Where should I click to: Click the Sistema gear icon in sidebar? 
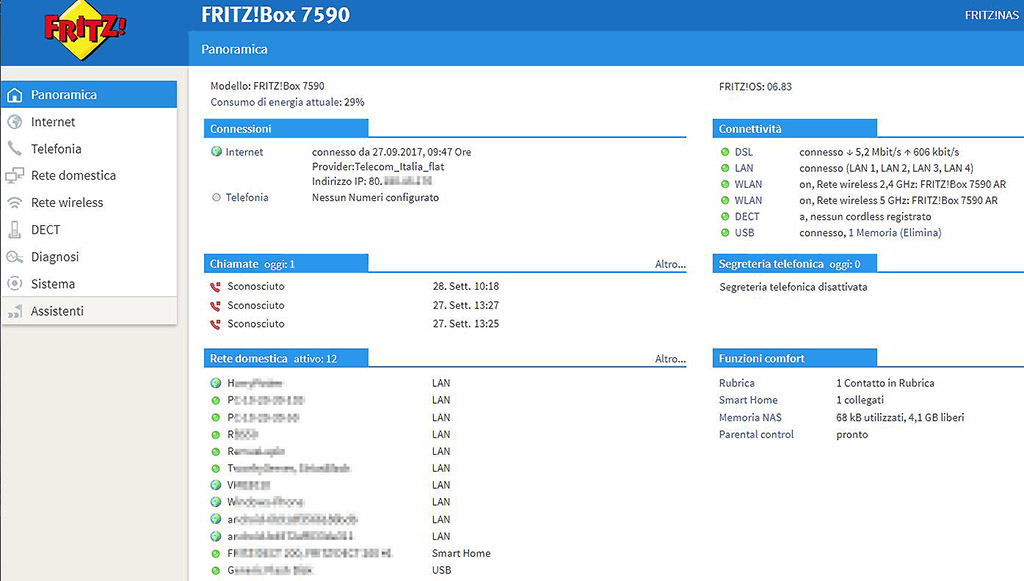[x=15, y=284]
